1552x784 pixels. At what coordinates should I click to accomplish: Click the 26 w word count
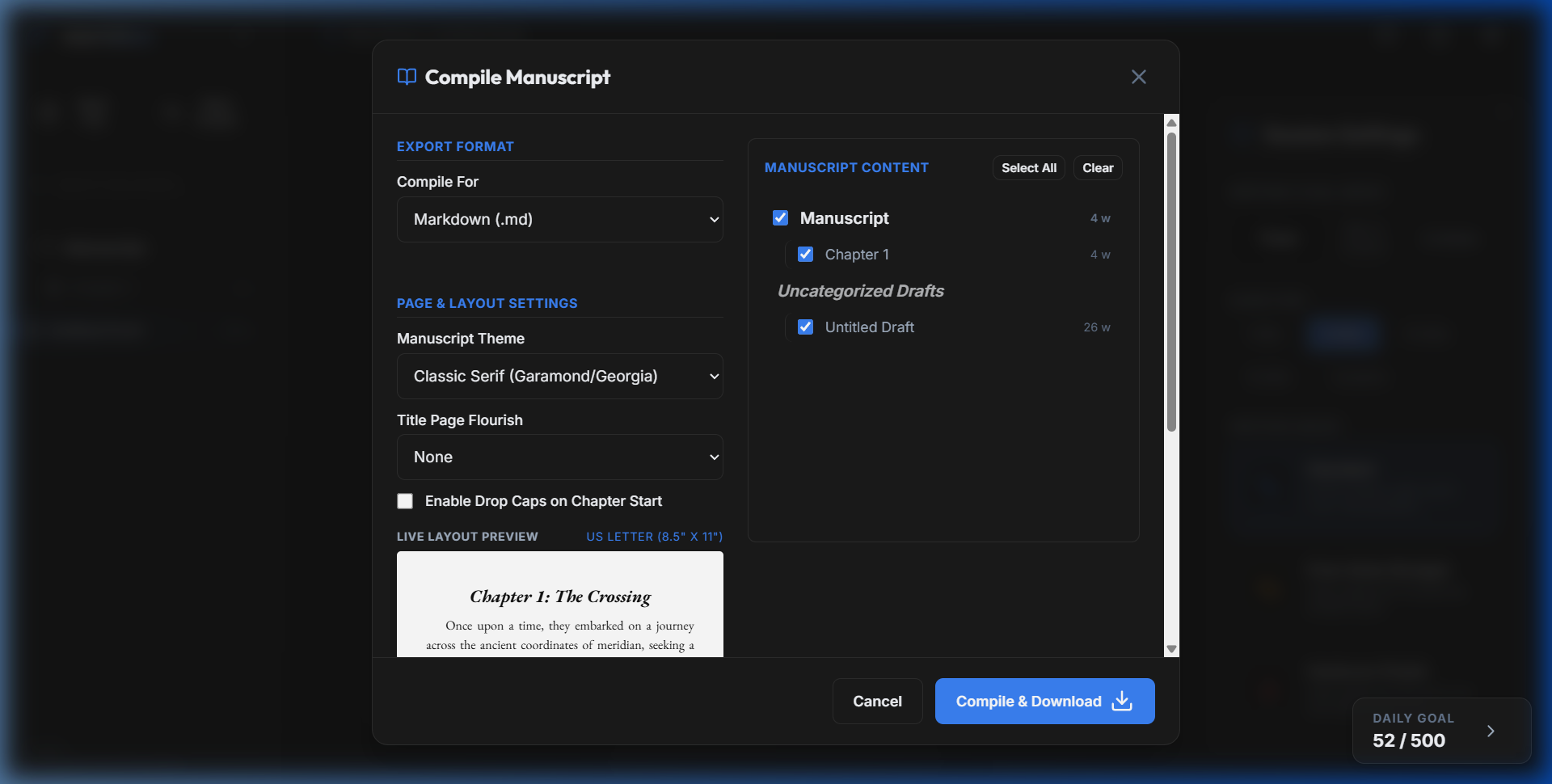(x=1096, y=327)
